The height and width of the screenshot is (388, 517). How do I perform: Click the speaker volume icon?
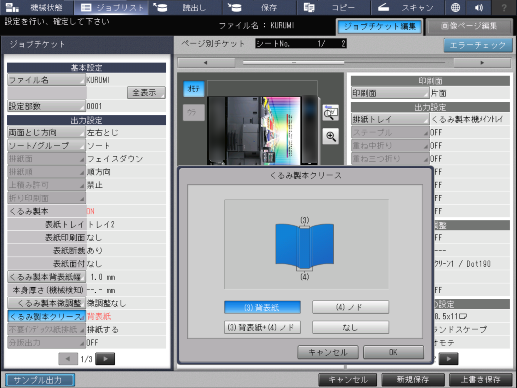click(479, 7)
